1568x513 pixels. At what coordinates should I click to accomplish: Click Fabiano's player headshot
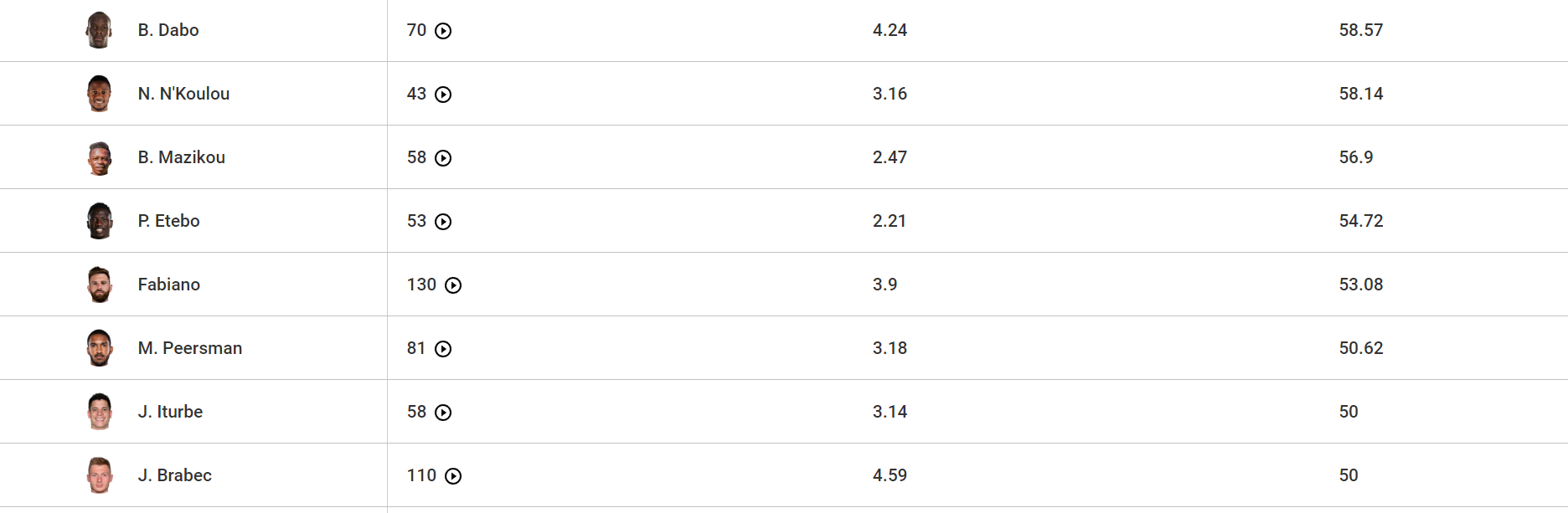100,285
